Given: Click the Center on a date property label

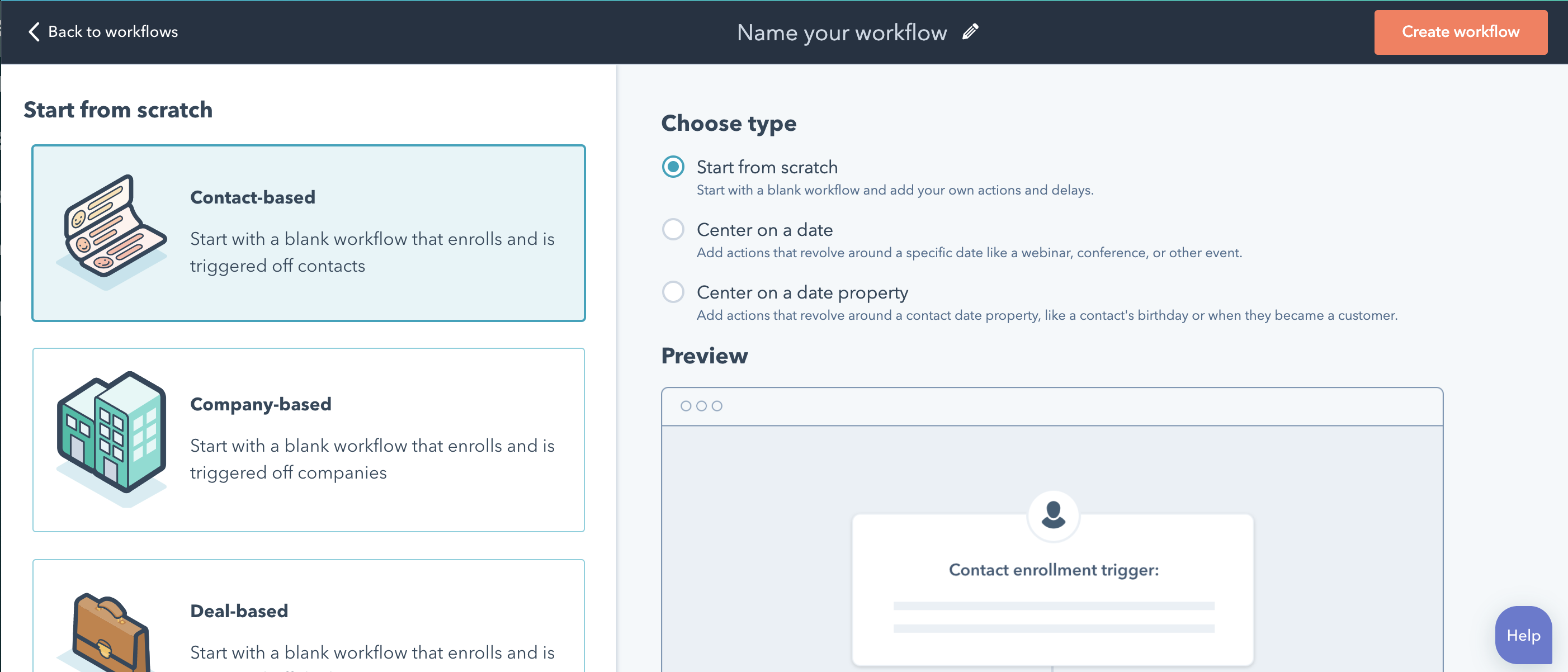Looking at the screenshot, I should 802,293.
